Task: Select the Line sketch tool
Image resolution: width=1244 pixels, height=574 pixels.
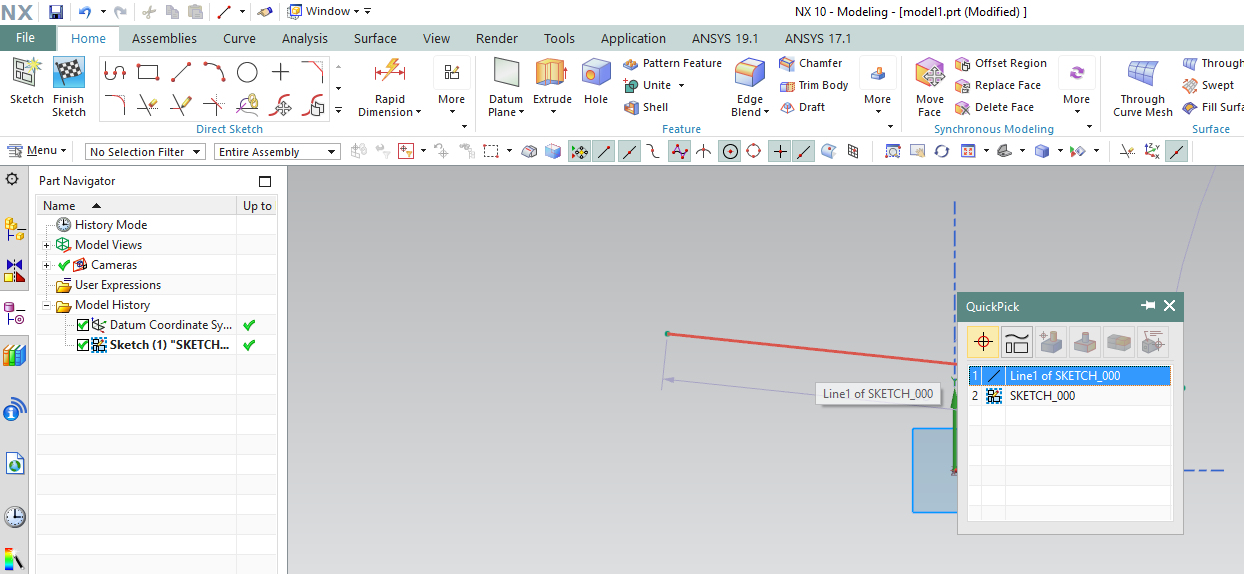Action: tap(181, 72)
